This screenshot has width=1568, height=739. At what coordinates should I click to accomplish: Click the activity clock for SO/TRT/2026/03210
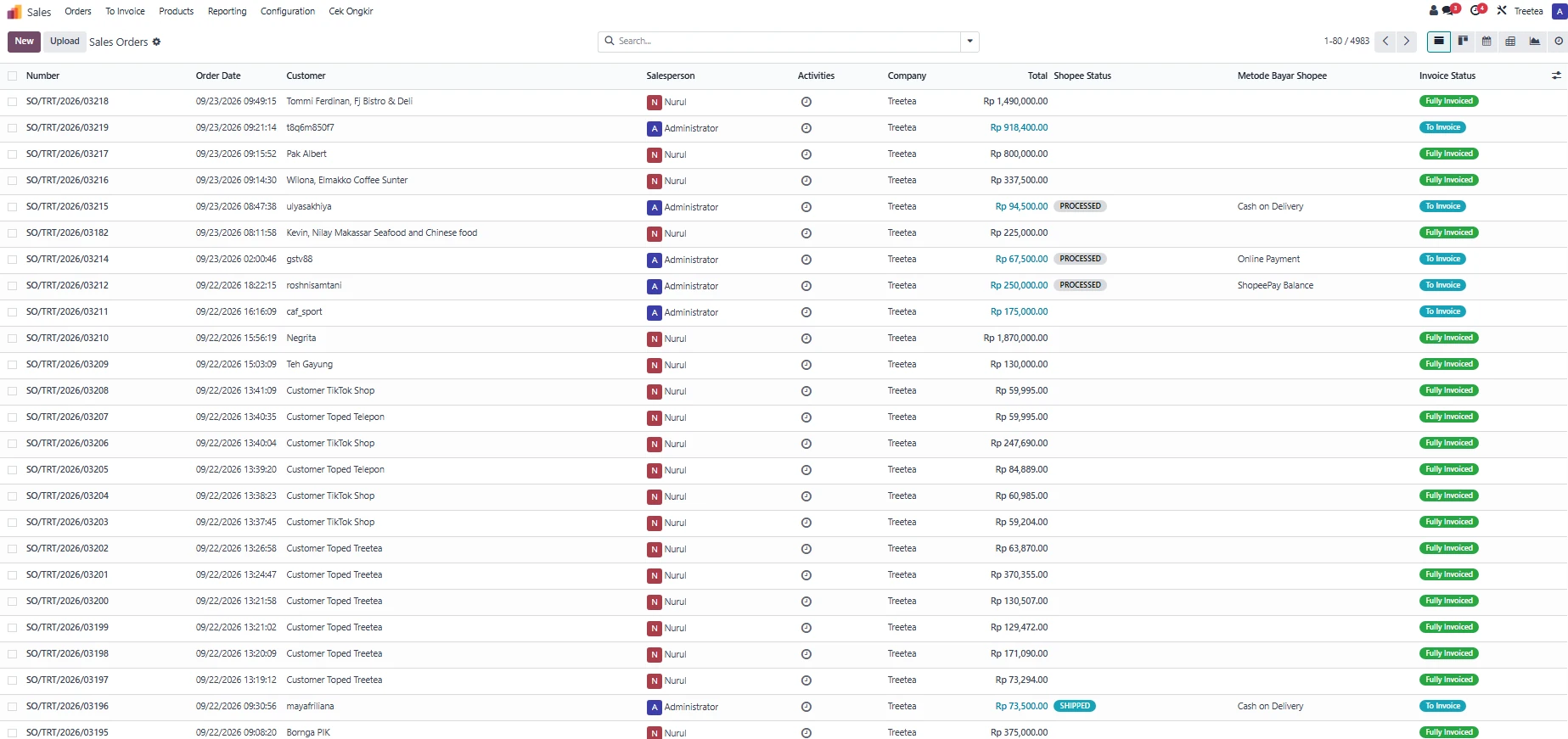[x=806, y=339]
